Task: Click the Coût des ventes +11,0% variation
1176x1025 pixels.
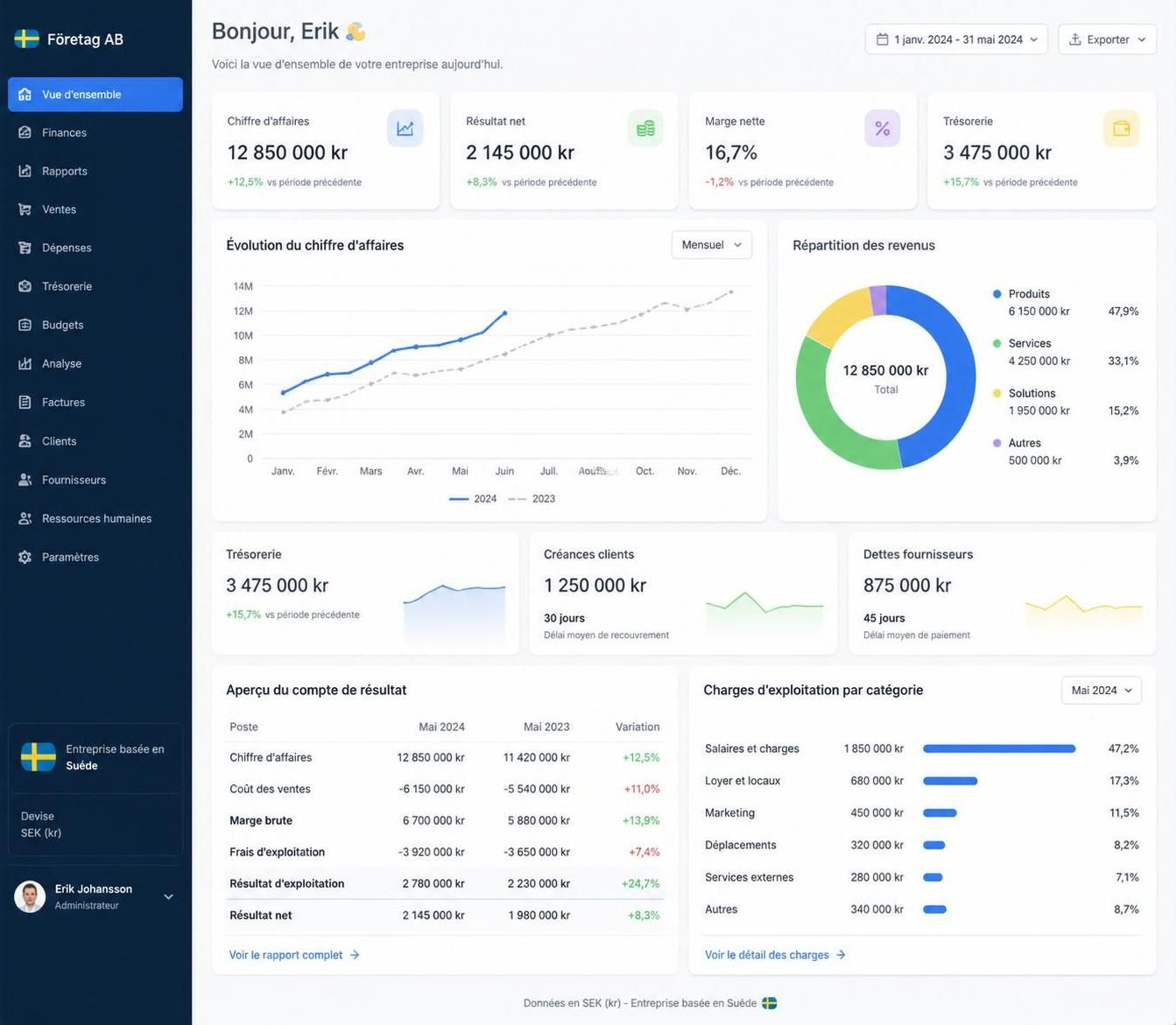Action: (642, 790)
